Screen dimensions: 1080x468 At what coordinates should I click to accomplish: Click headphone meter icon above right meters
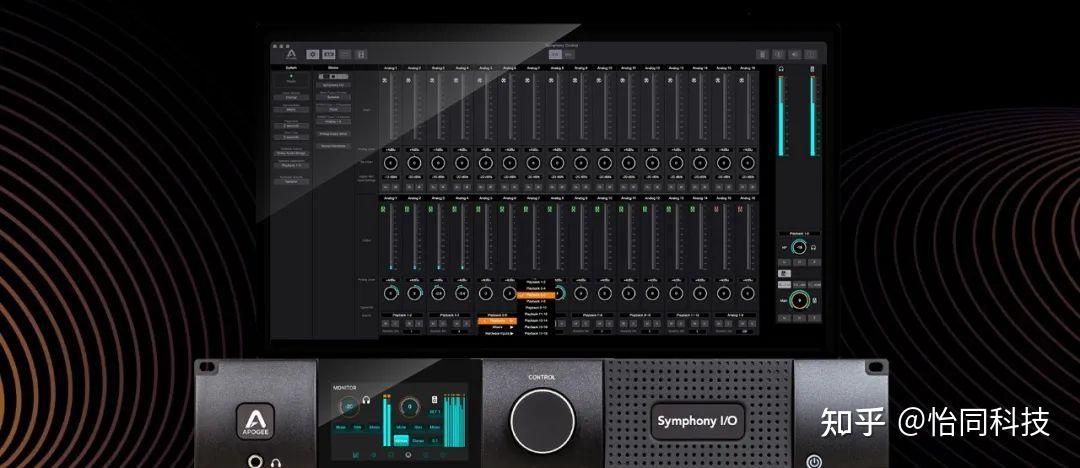(781, 69)
